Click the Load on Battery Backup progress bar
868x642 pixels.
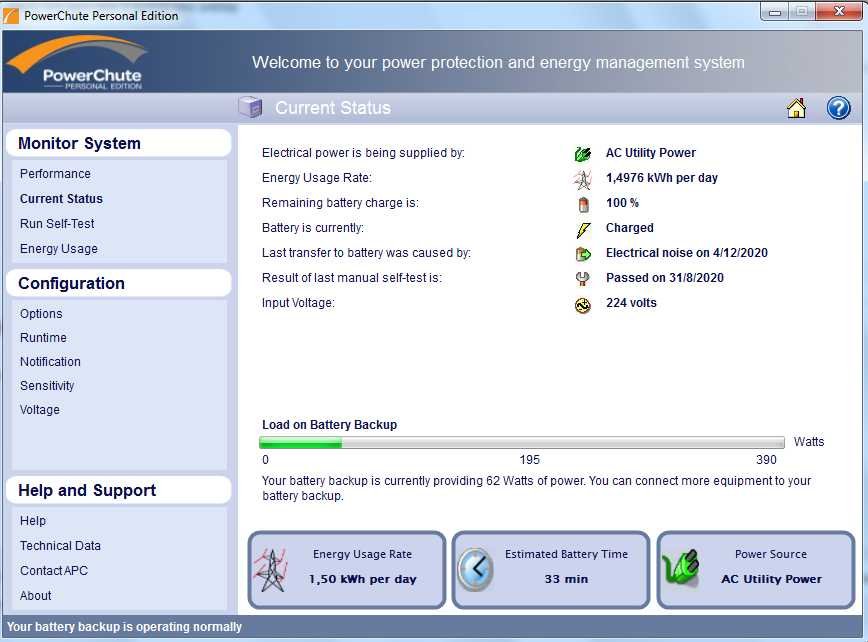[521, 442]
